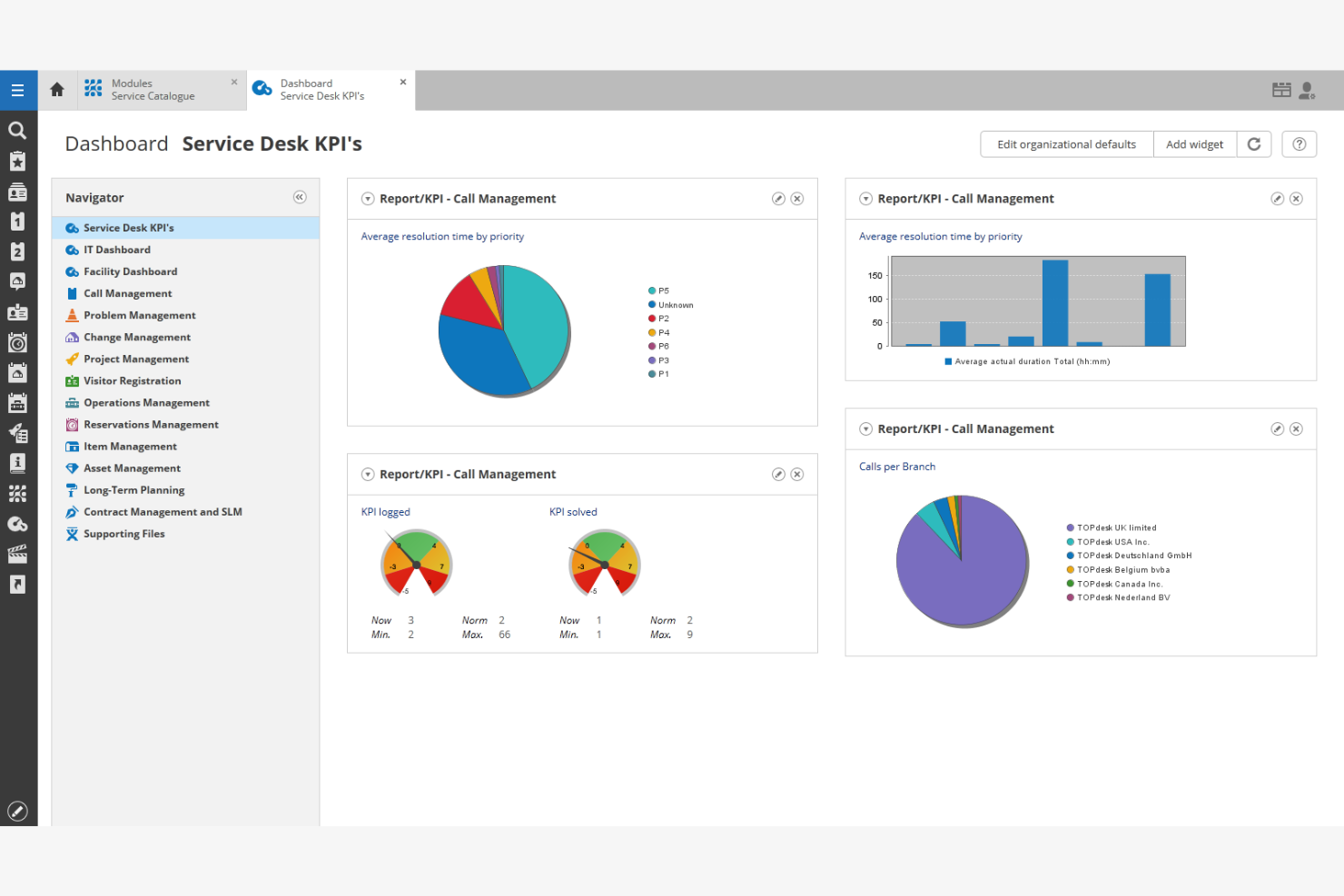Refresh the dashboard with the refresh icon
Viewport: 1344px width, 896px height.
point(1254,143)
